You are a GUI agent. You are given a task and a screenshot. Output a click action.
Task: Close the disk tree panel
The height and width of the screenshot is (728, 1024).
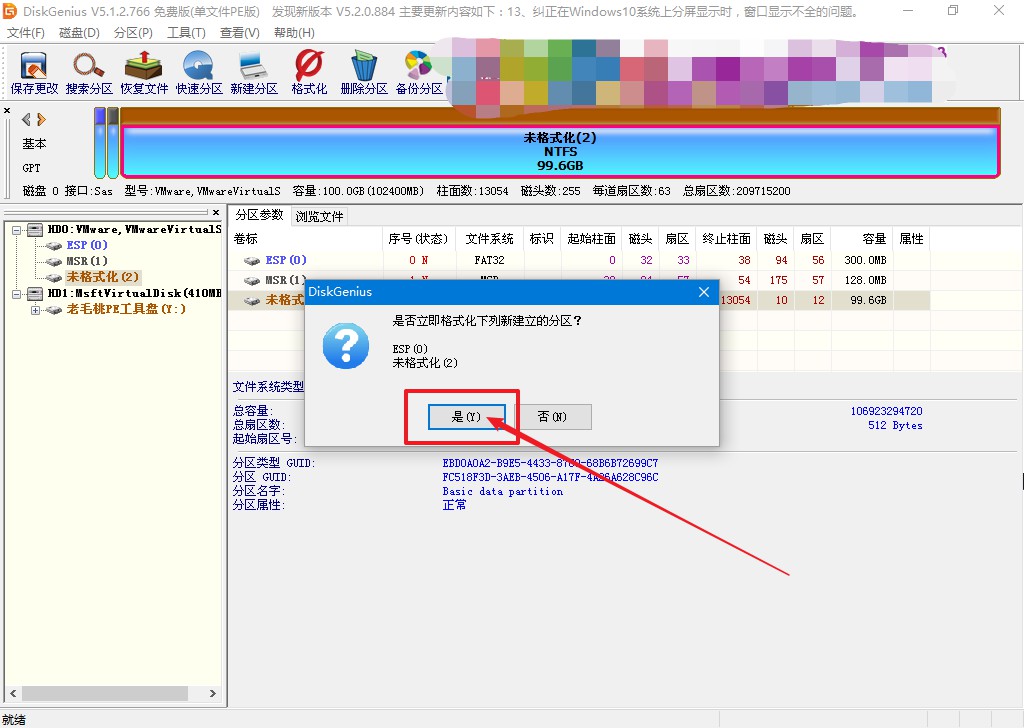[x=216, y=212]
